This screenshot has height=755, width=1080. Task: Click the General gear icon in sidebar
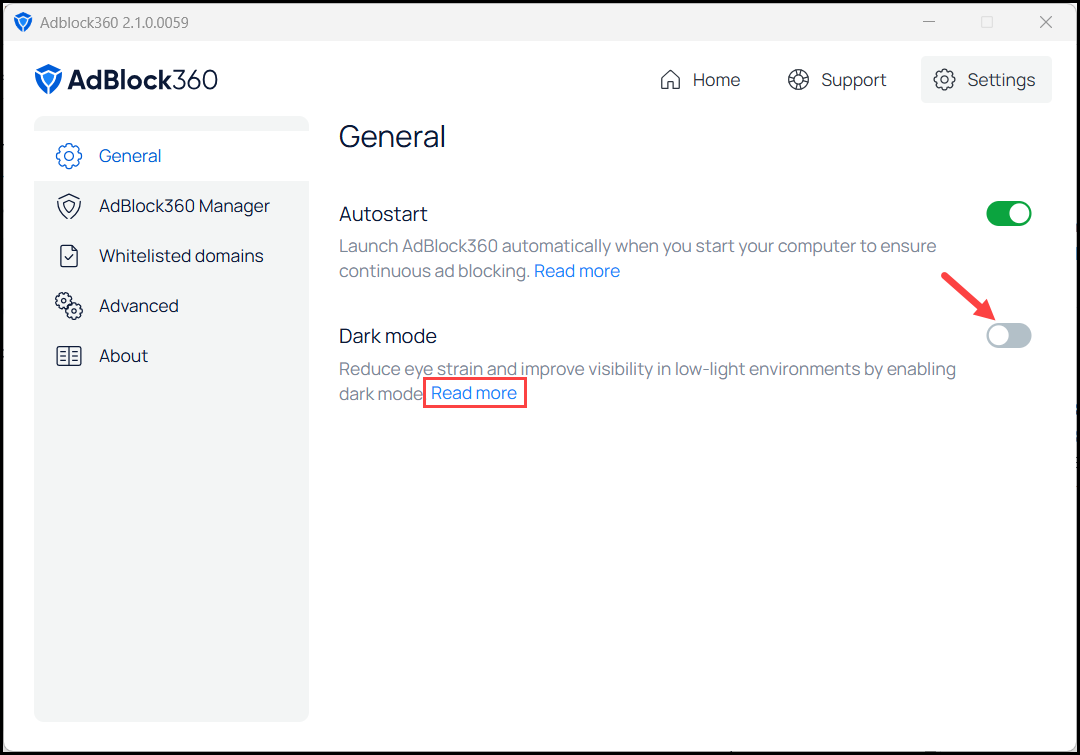coord(69,156)
